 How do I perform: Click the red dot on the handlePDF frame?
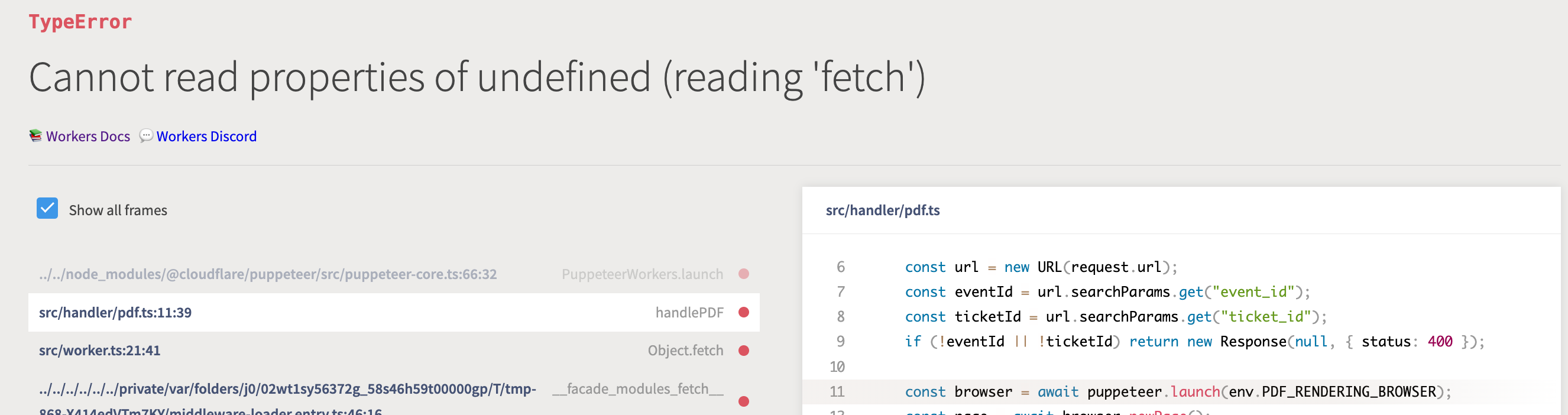(x=743, y=312)
